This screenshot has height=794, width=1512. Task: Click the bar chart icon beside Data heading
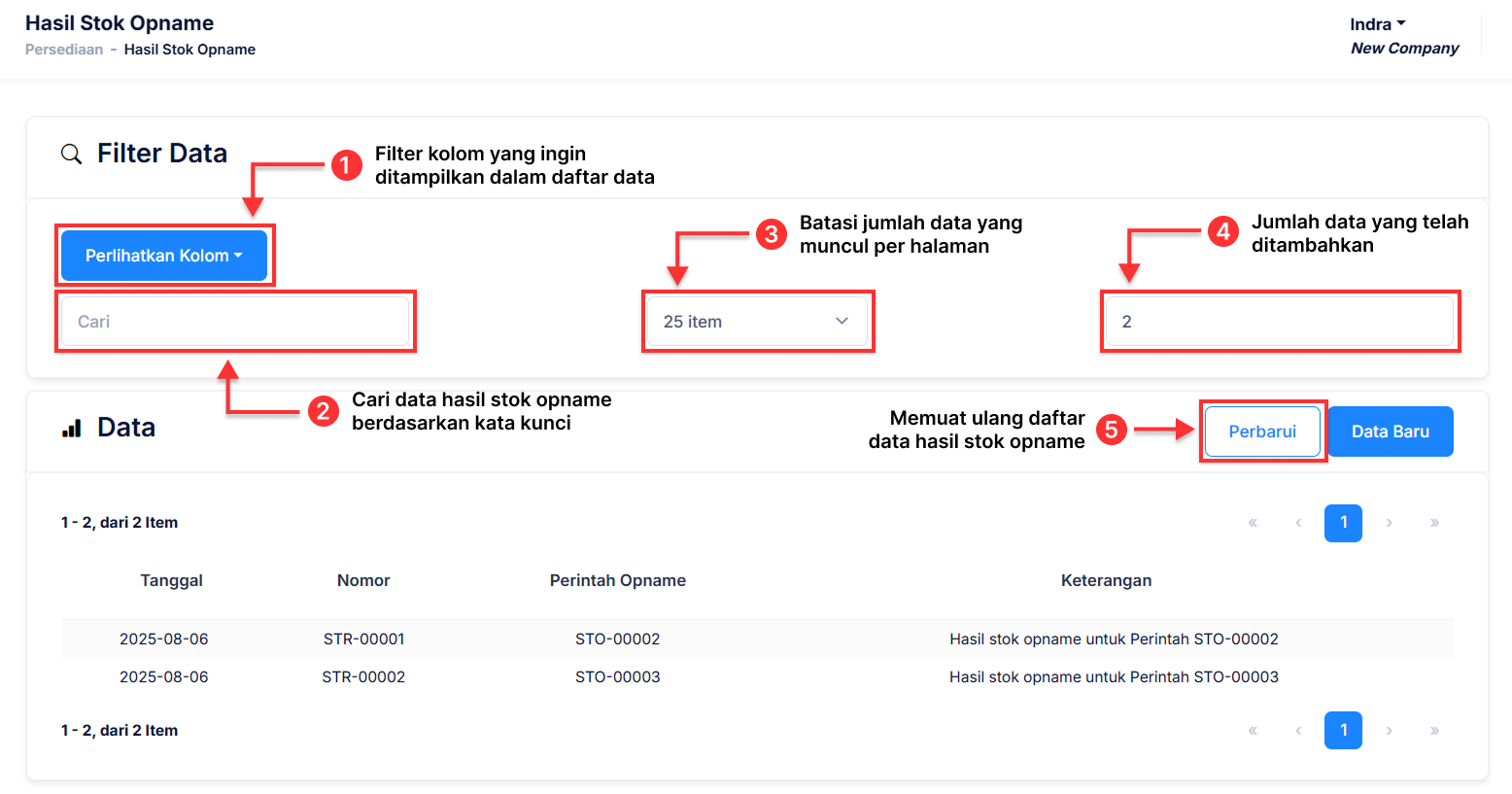point(69,427)
